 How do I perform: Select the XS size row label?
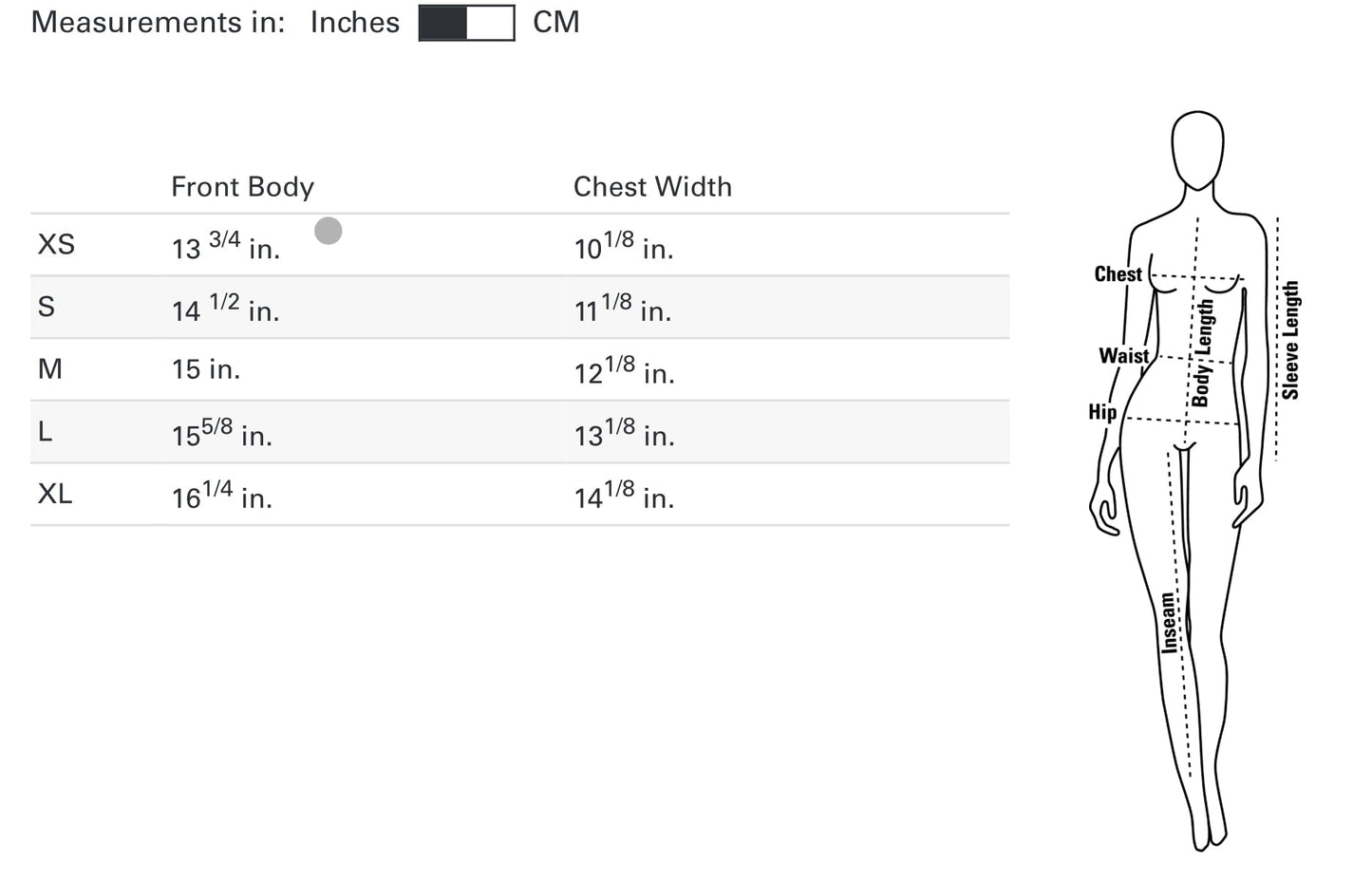pyautogui.click(x=56, y=245)
